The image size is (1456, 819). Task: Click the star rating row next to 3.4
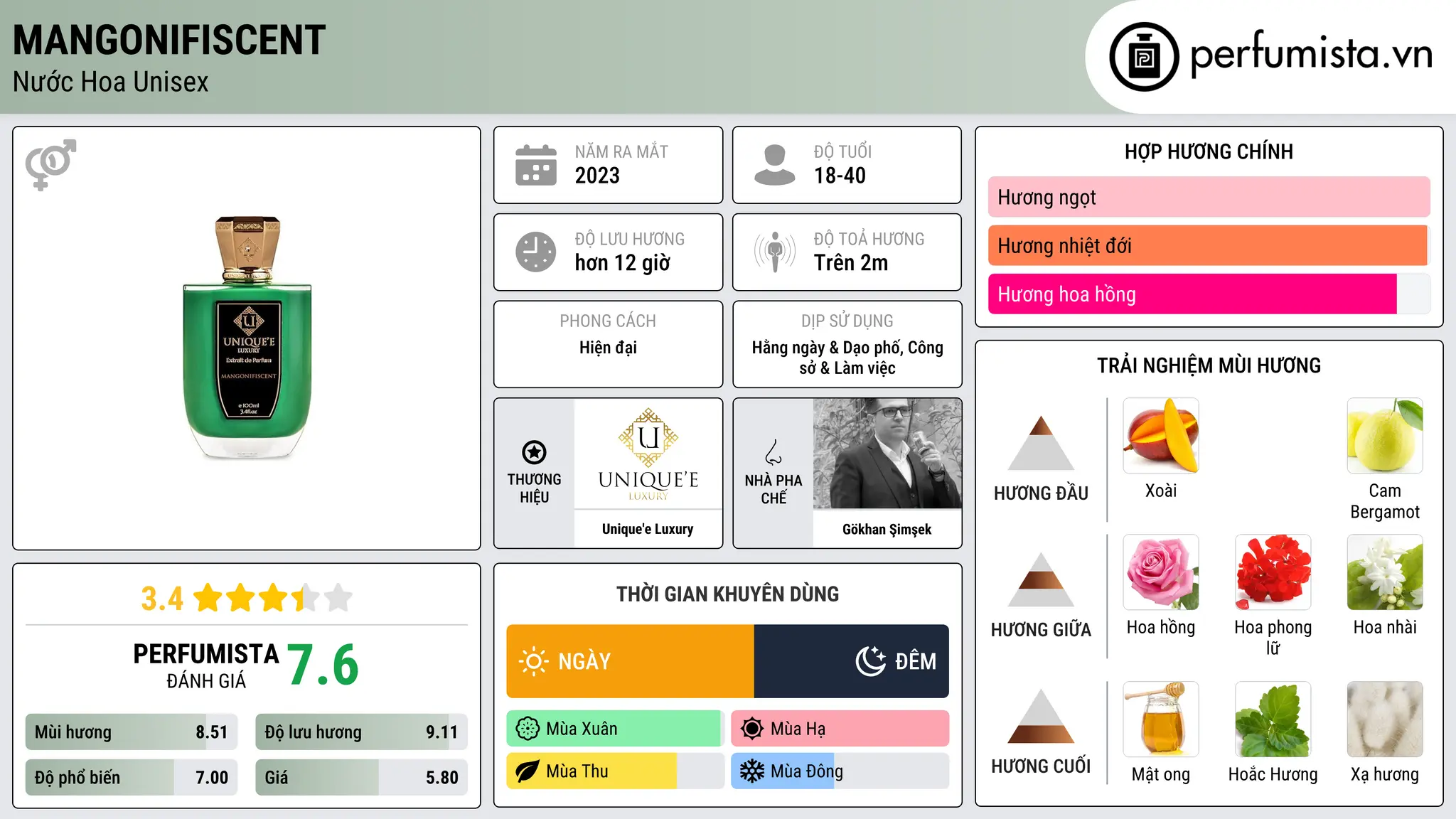(273, 598)
